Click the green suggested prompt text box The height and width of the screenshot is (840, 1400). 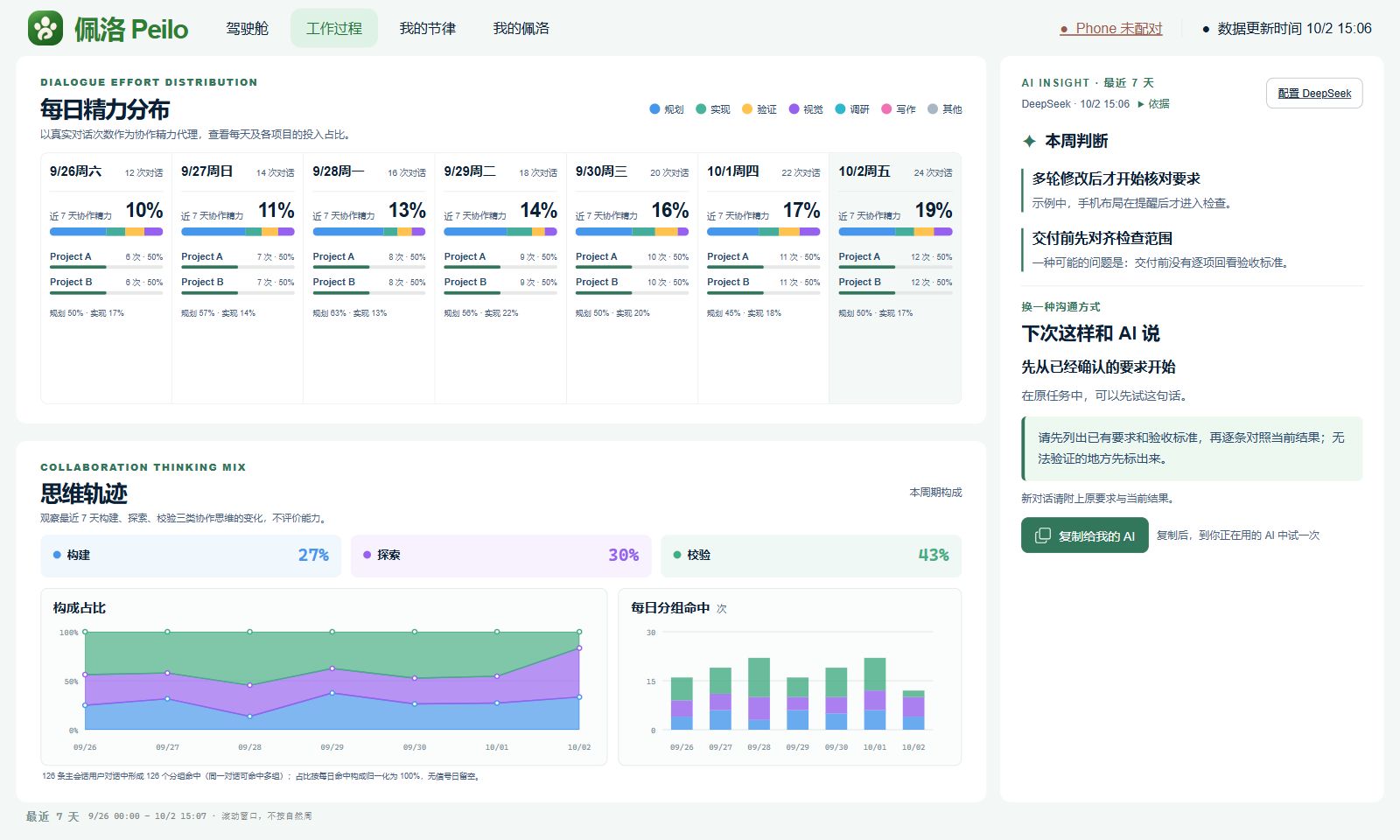(1192, 449)
